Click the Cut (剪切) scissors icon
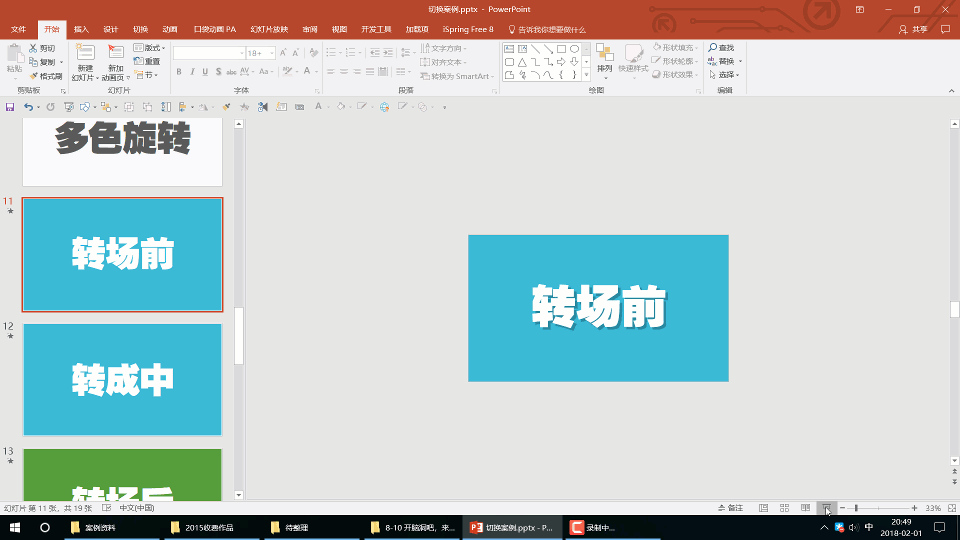Viewport: 960px width, 540px height. click(x=42, y=48)
